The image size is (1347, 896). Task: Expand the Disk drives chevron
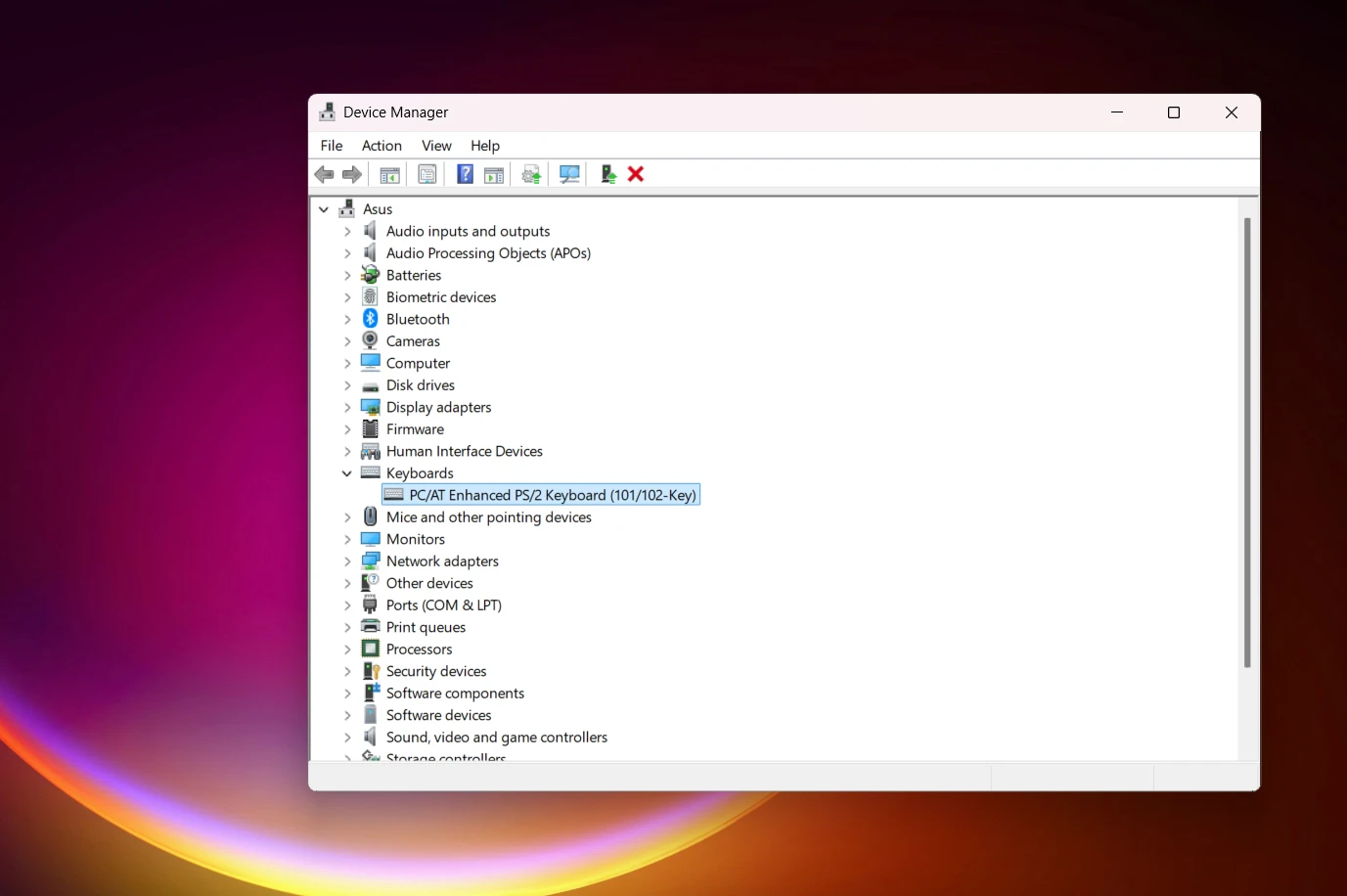tap(347, 385)
